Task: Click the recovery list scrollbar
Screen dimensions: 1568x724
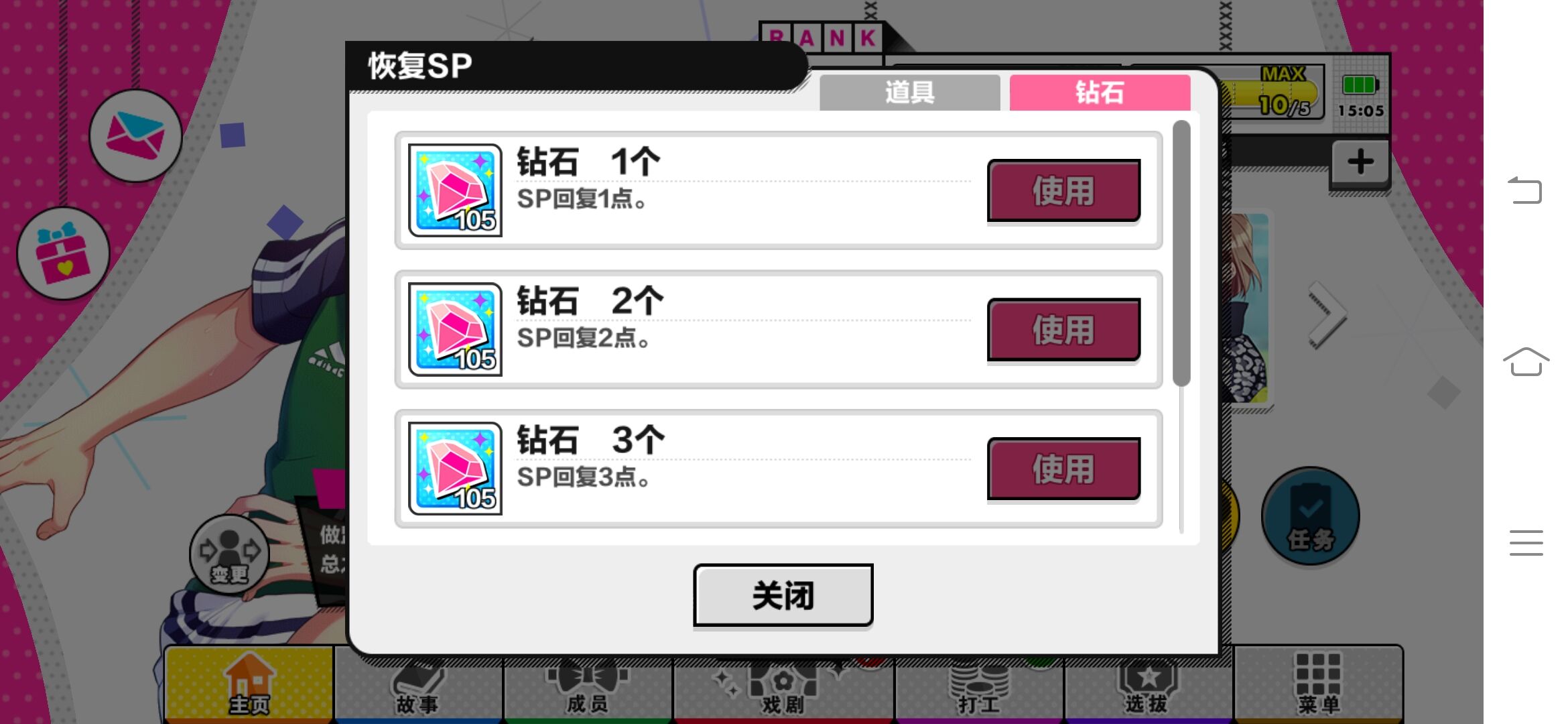Action: 1181,253
